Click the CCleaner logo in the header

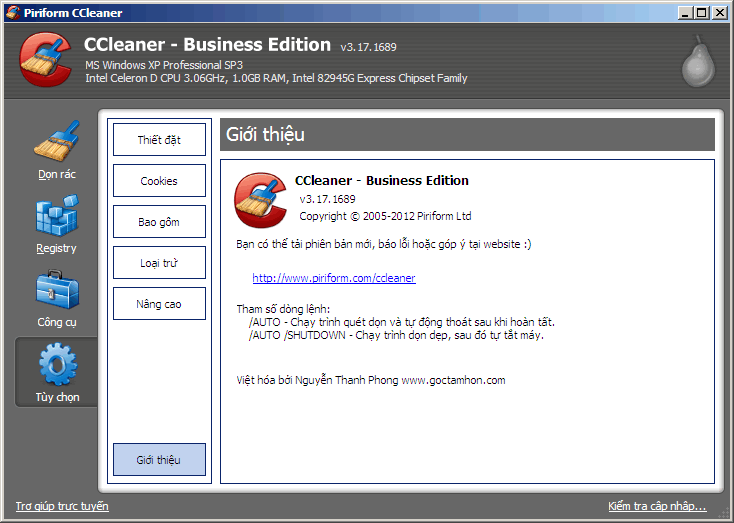tap(45, 59)
